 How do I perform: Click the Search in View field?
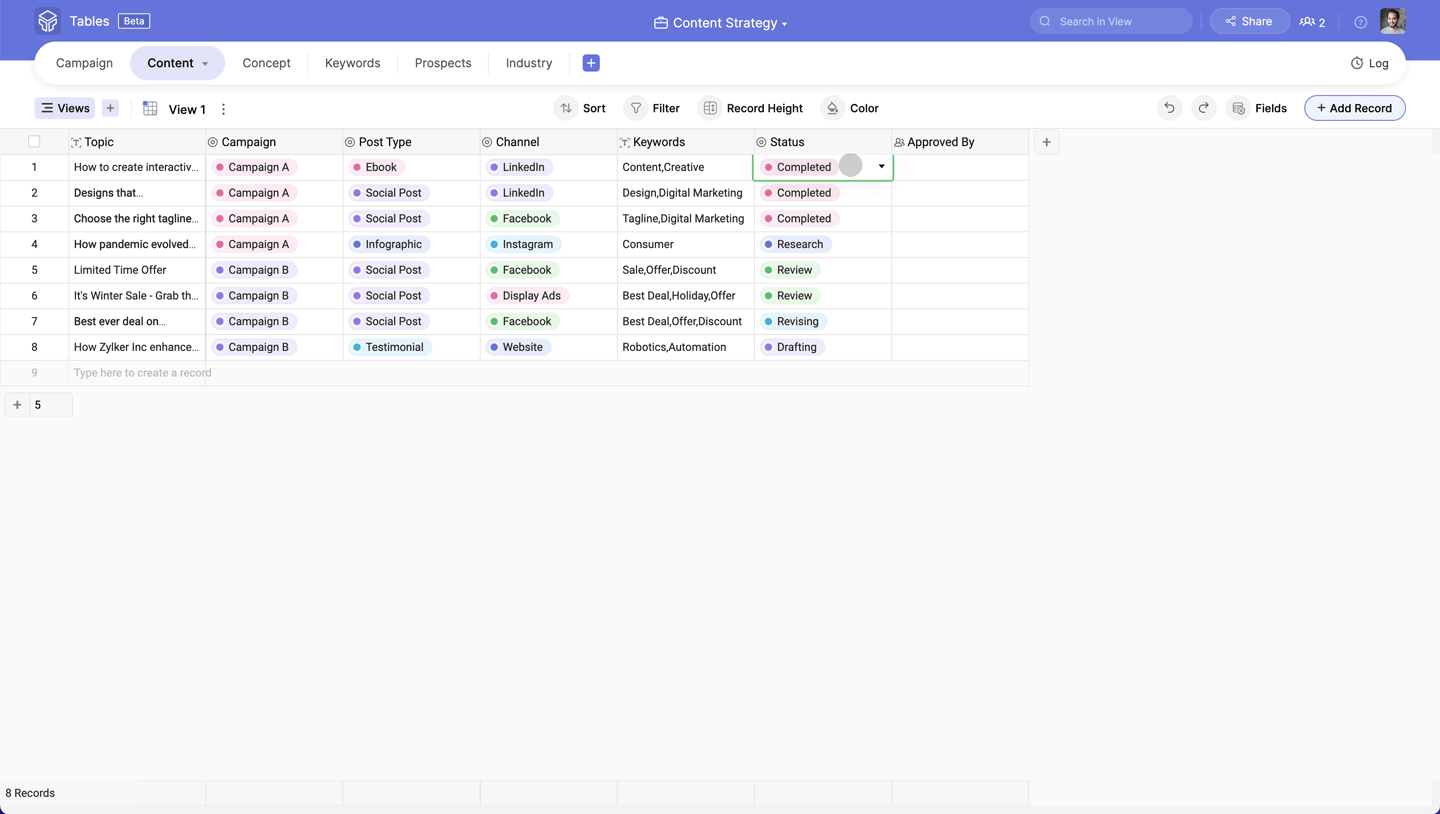tap(1111, 21)
